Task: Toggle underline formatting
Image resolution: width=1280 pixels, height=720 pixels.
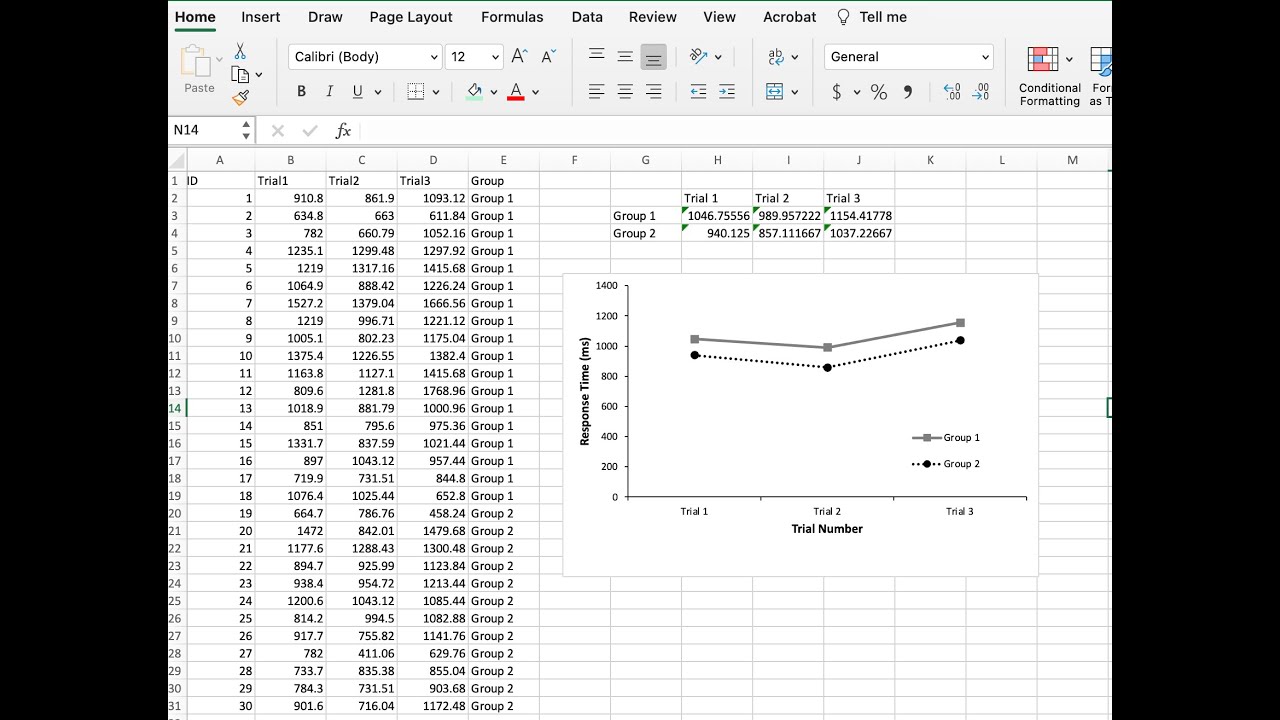Action: click(x=357, y=92)
